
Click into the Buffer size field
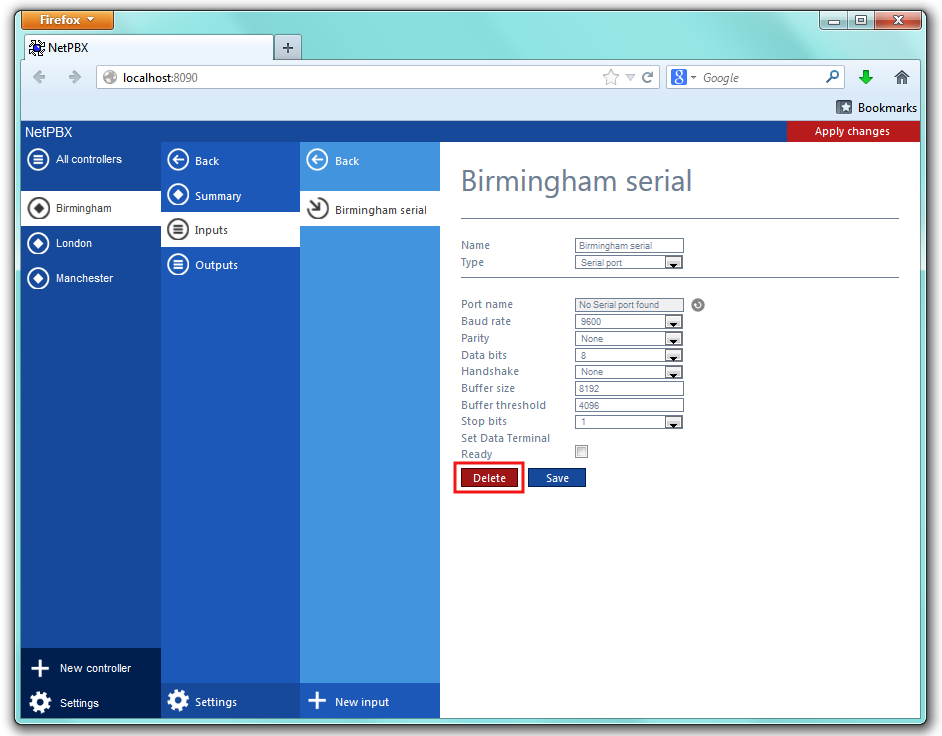tap(629, 388)
